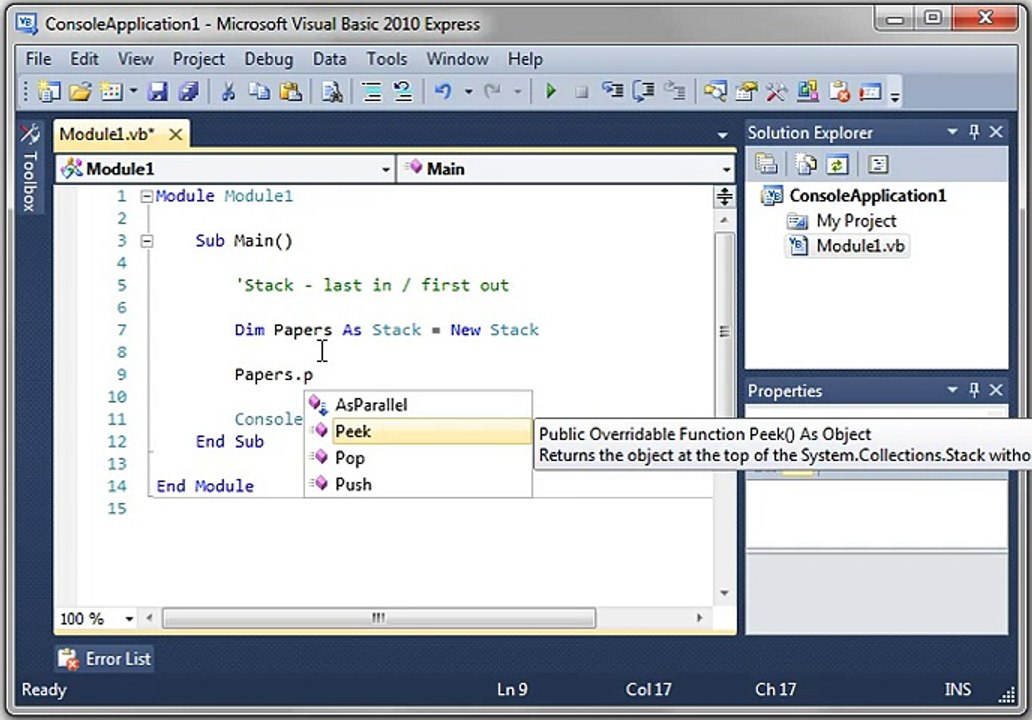Open the 100 % zoom level dropdown
This screenshot has width=1032, height=720.
(129, 619)
